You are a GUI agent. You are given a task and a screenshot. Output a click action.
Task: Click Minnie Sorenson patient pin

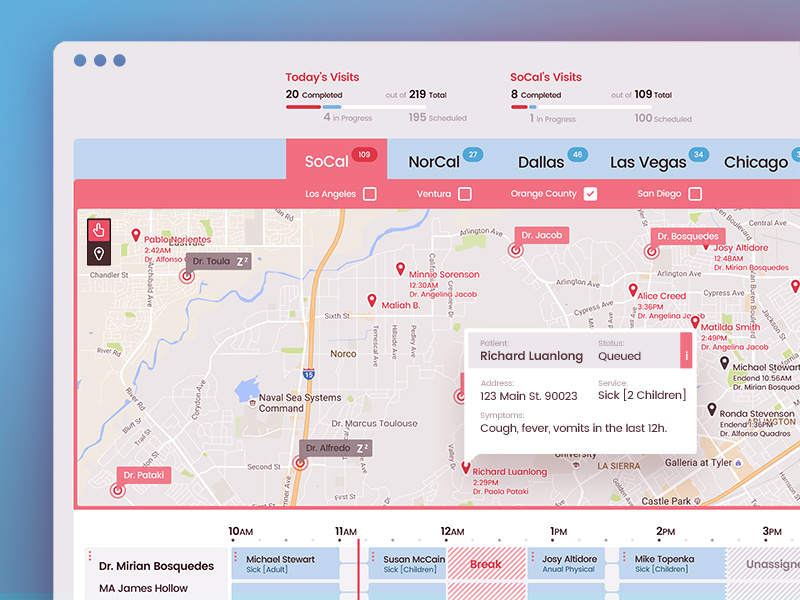(x=401, y=268)
